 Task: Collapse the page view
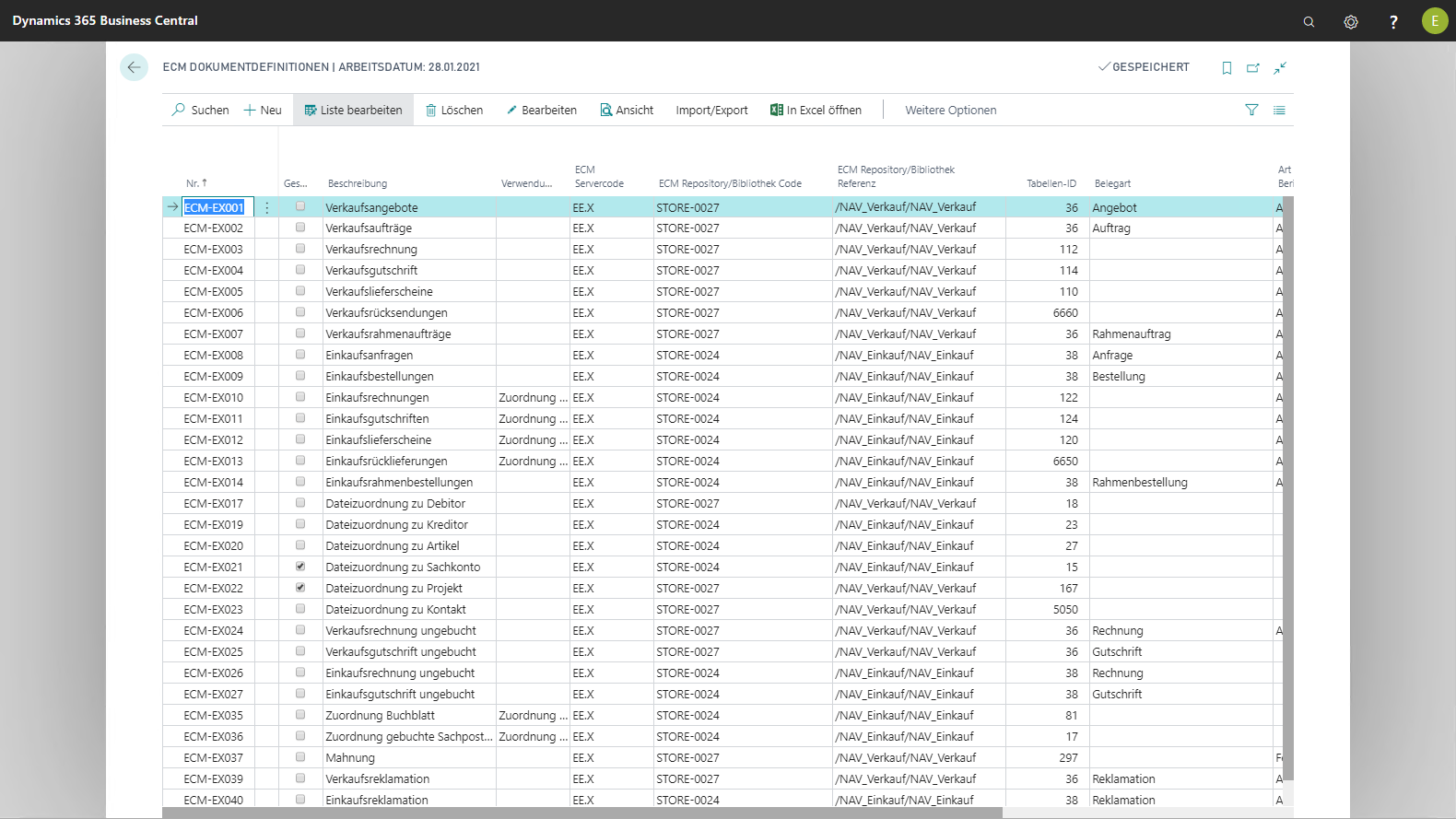pyautogui.click(x=1280, y=67)
